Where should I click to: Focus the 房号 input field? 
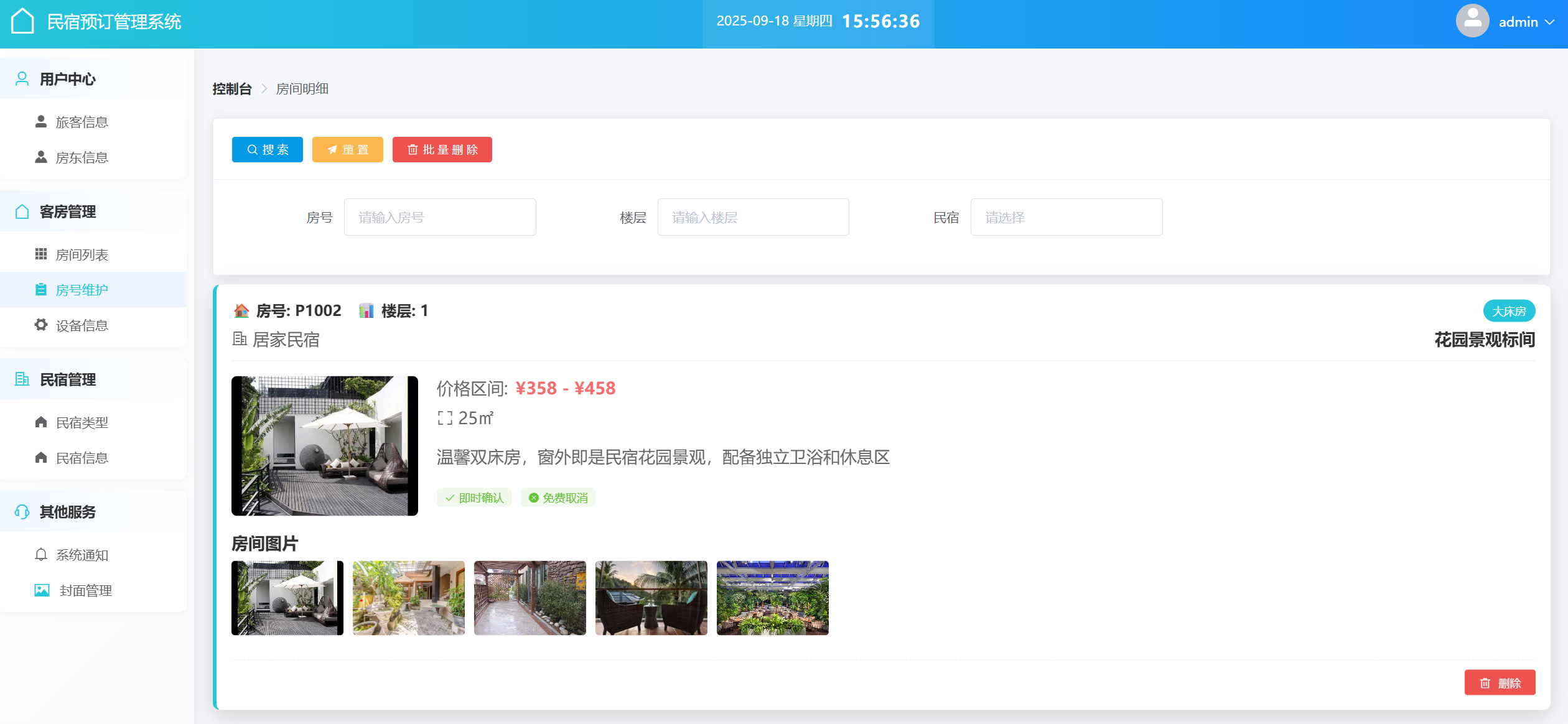coord(440,217)
